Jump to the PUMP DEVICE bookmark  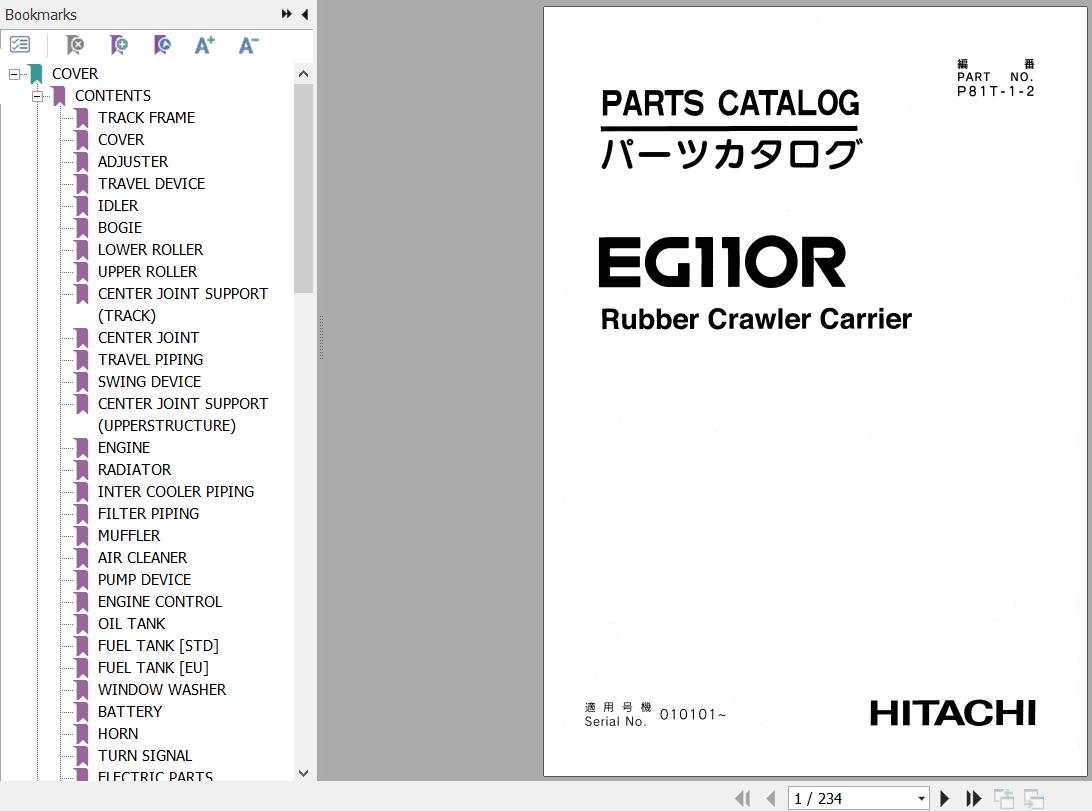[x=144, y=580]
